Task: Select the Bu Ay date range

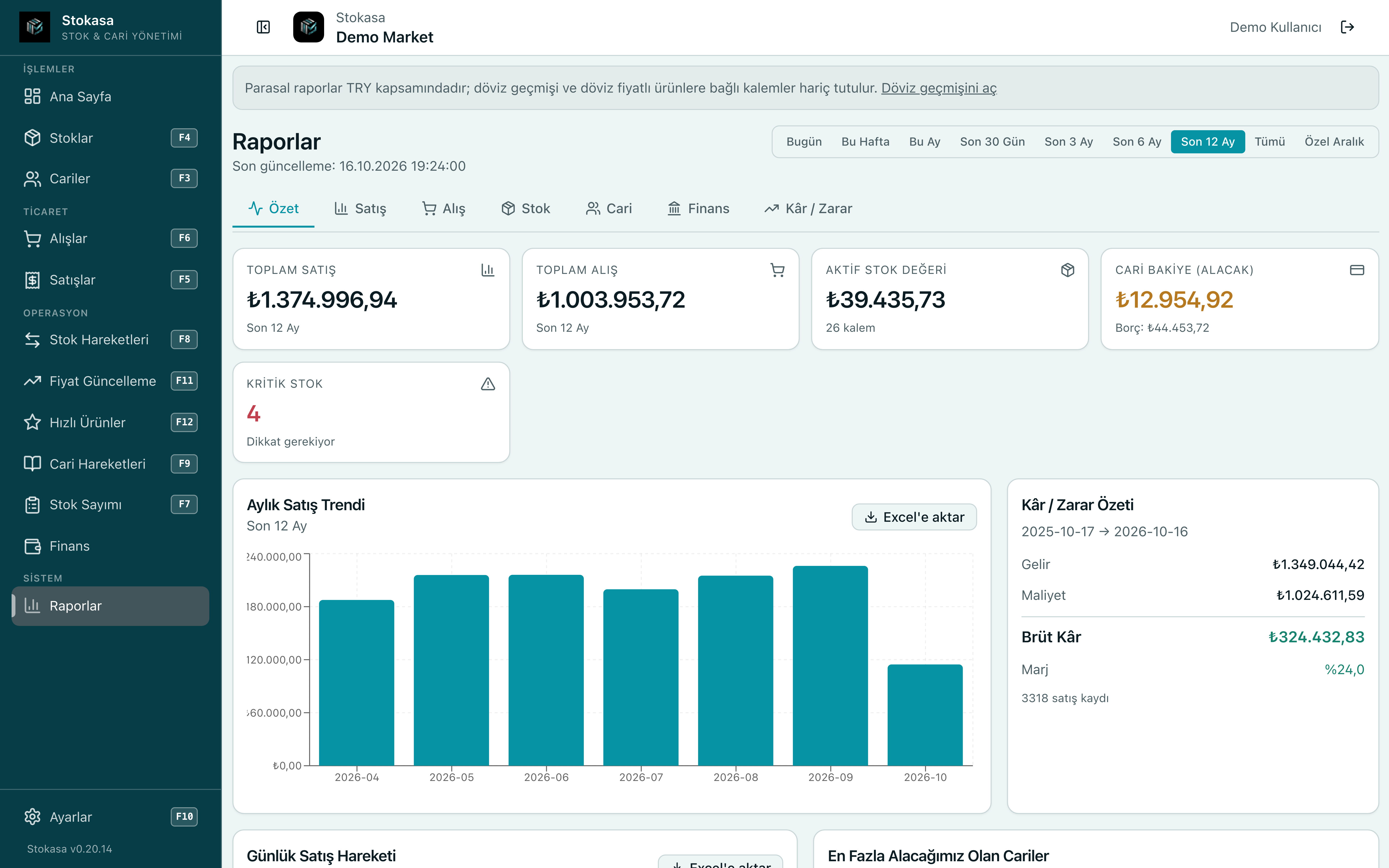Action: tap(925, 142)
